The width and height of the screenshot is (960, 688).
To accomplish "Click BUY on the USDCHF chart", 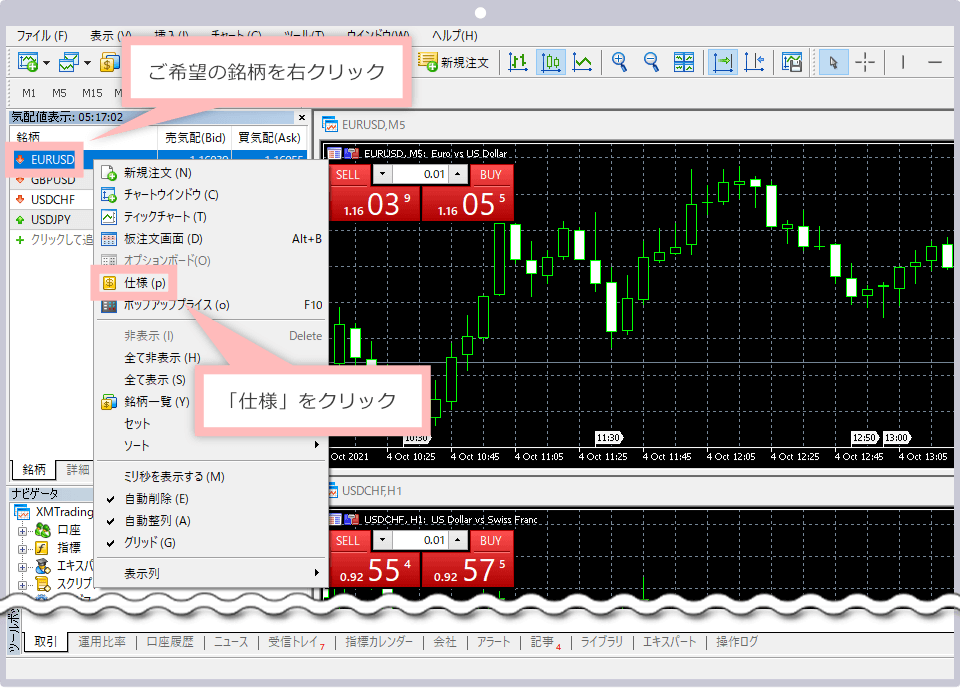I will [x=490, y=541].
